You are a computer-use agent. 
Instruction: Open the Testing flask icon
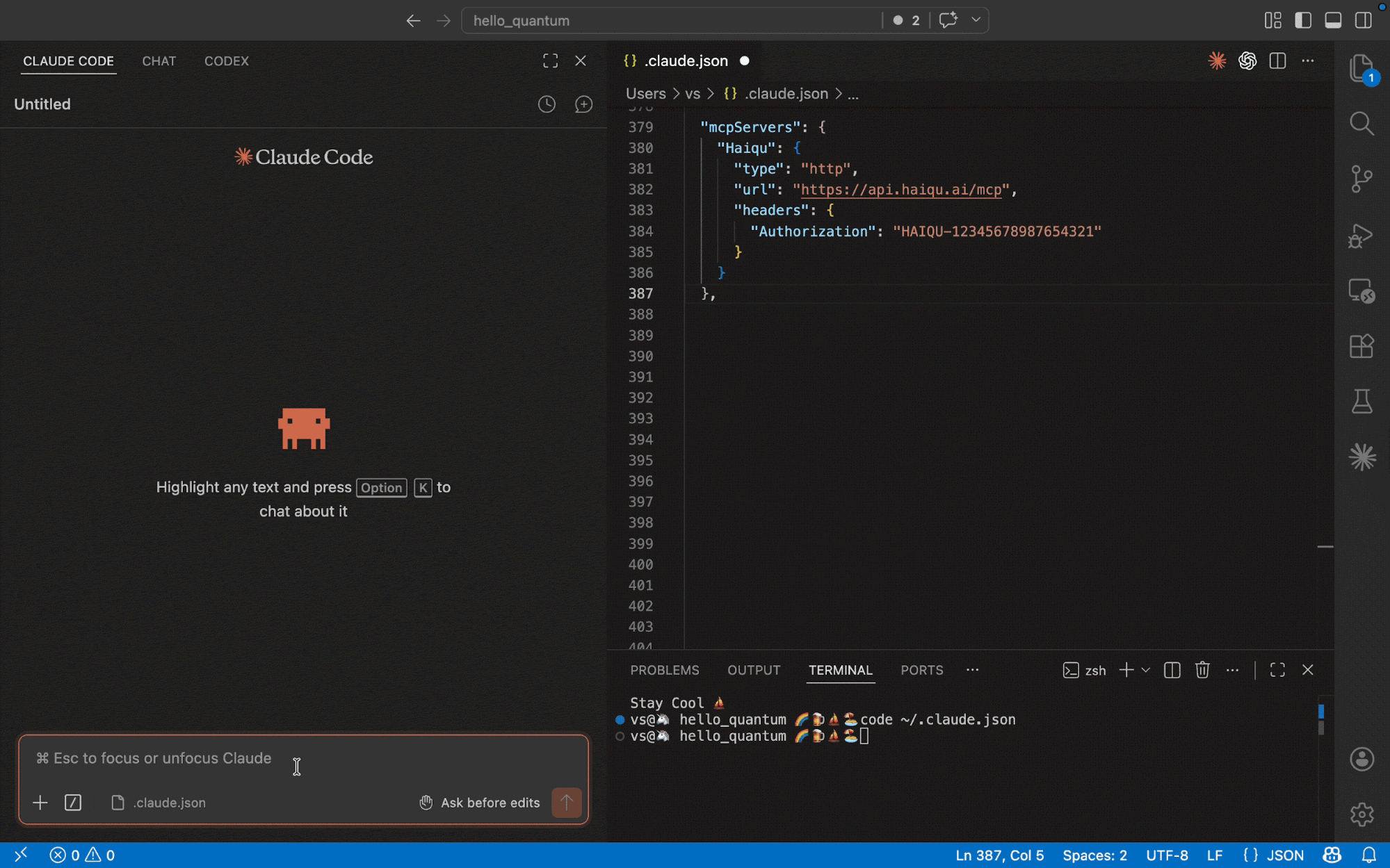[1361, 402]
